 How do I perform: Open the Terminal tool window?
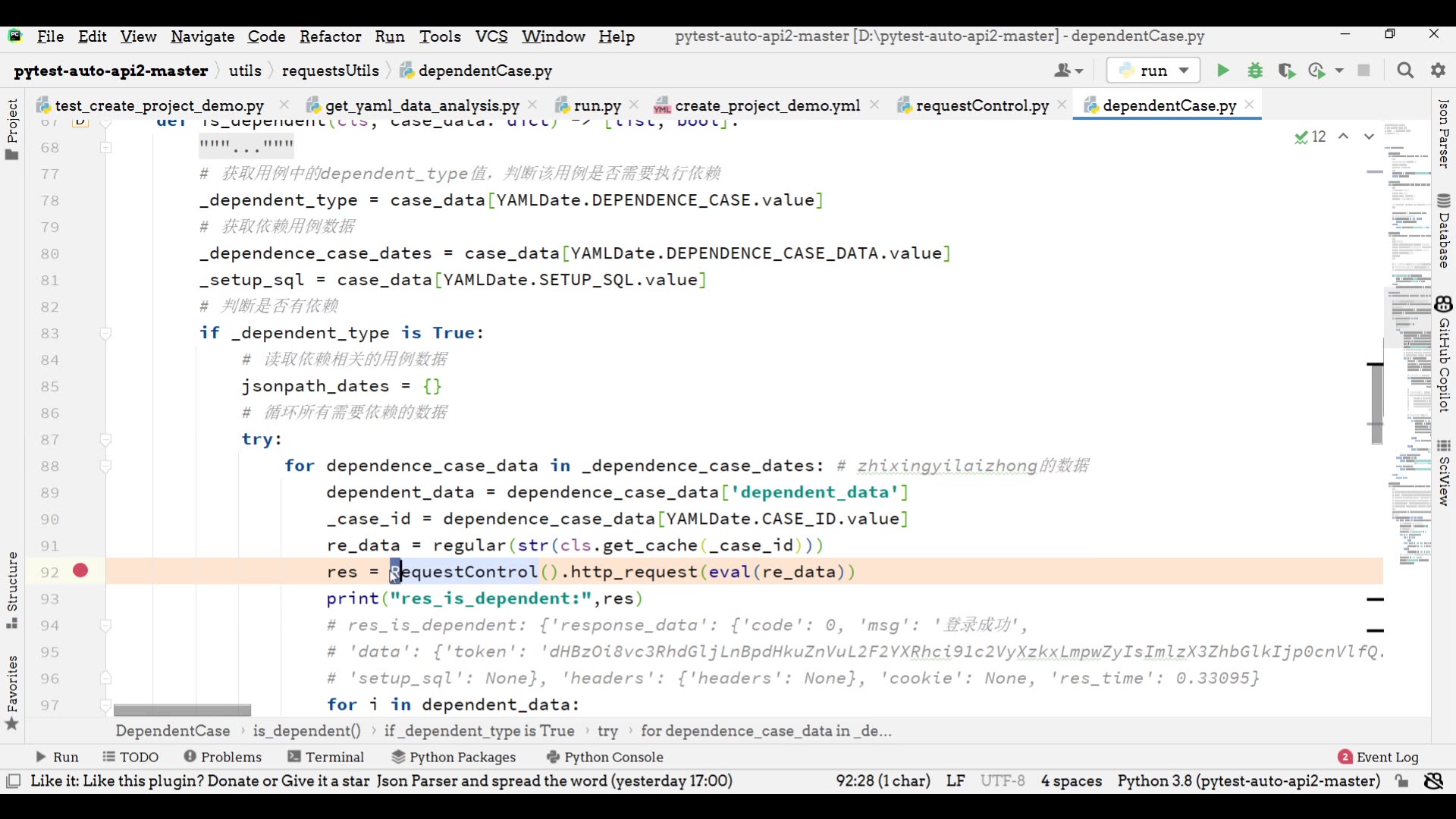(x=326, y=757)
